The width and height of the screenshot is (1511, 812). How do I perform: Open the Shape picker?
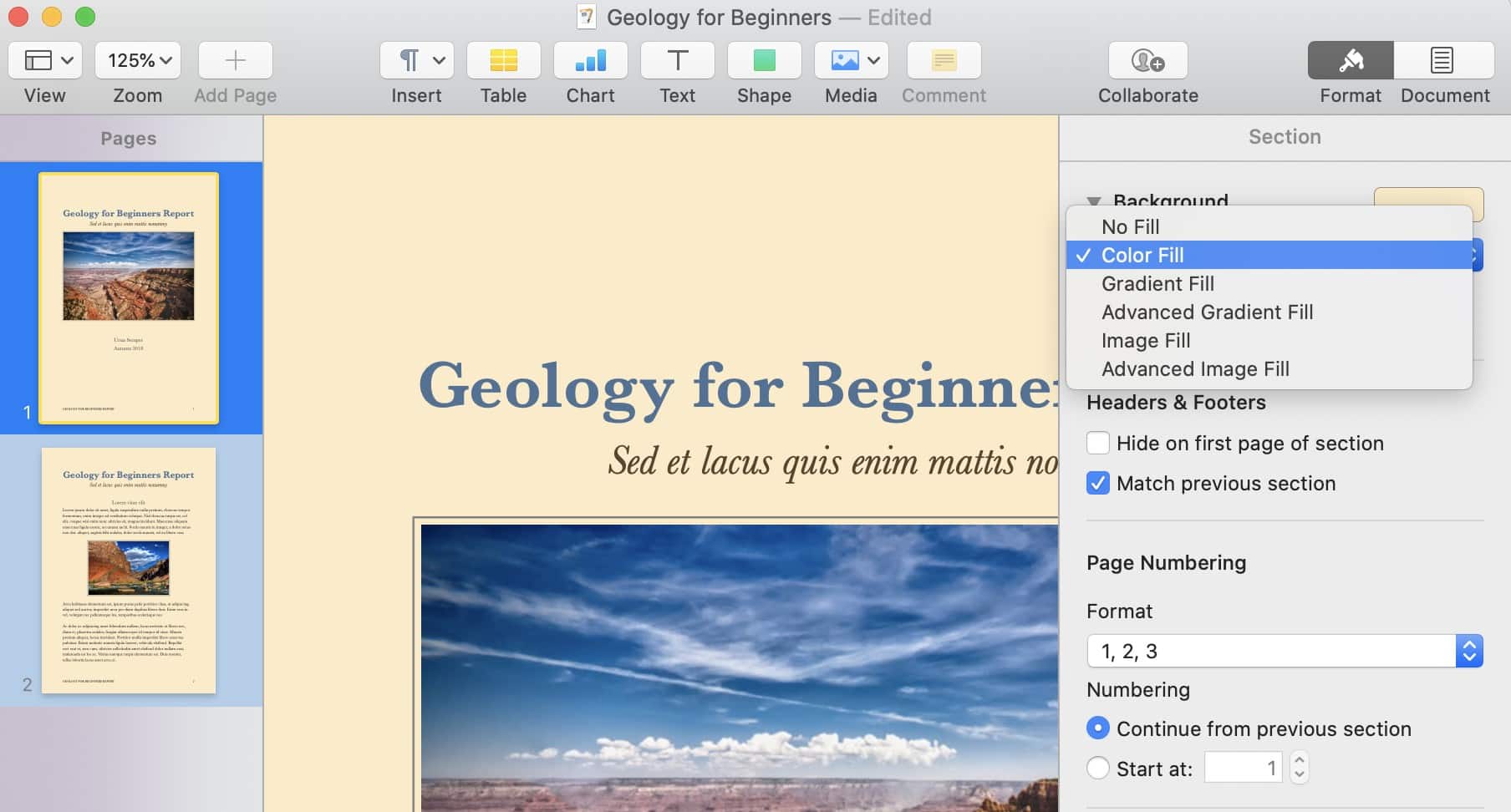pos(764,61)
